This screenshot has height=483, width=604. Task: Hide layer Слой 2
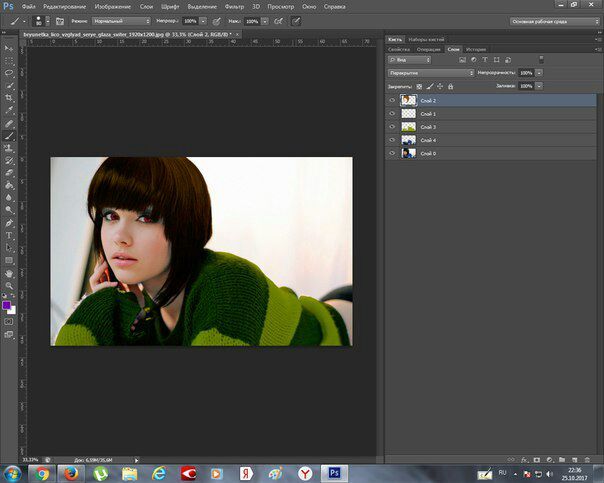(392, 100)
